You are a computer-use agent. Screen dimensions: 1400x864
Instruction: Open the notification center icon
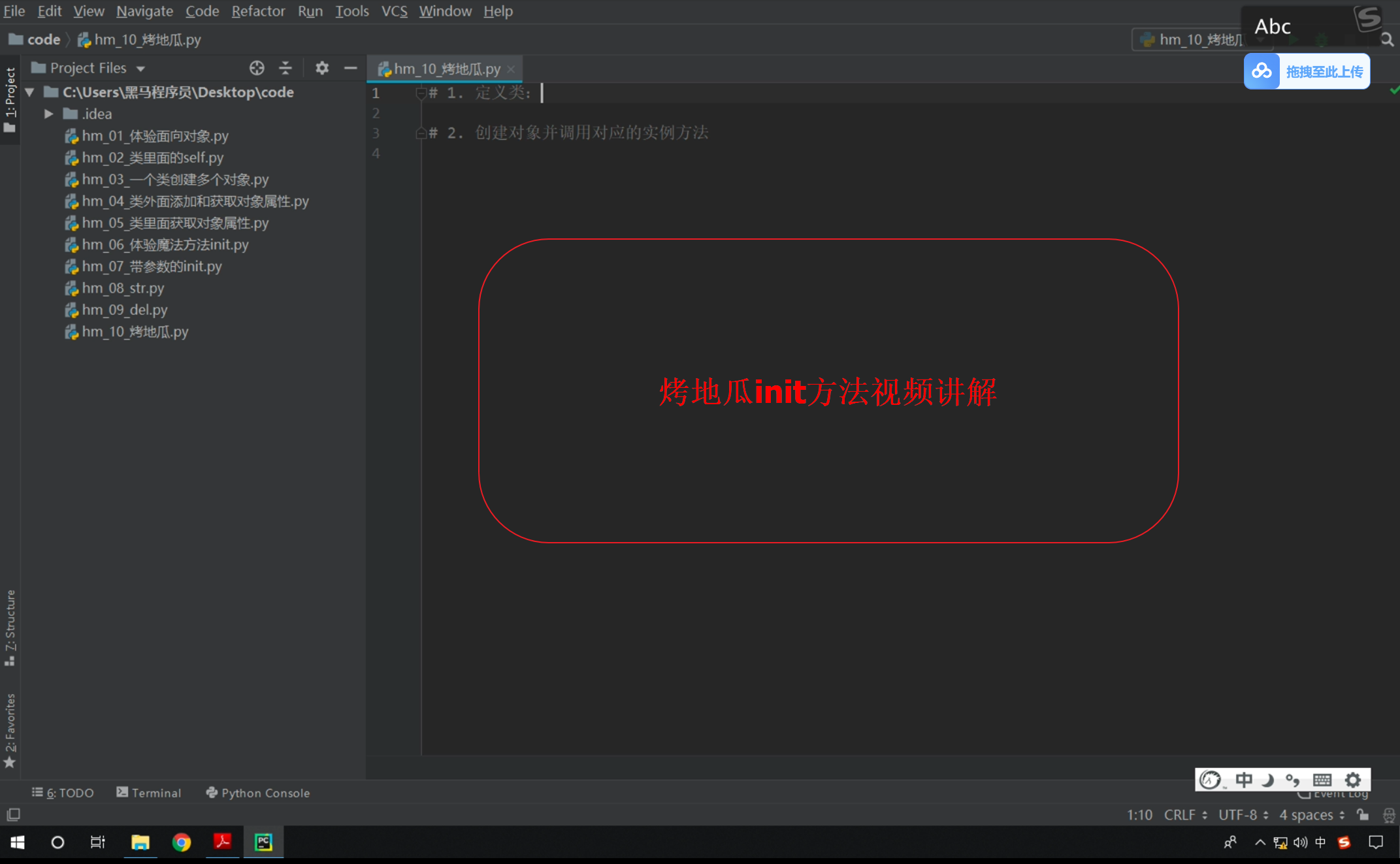[1376, 842]
